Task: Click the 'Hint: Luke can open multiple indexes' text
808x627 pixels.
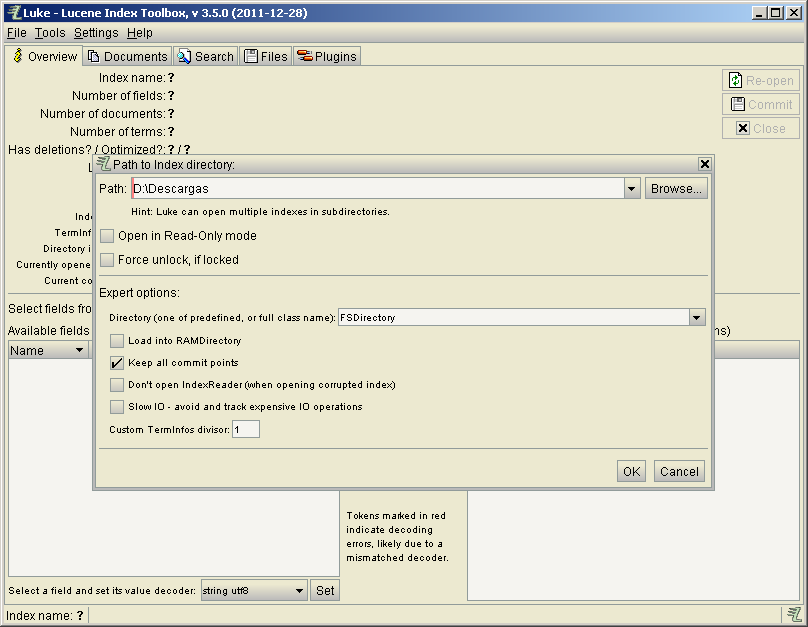Action: [x=260, y=212]
